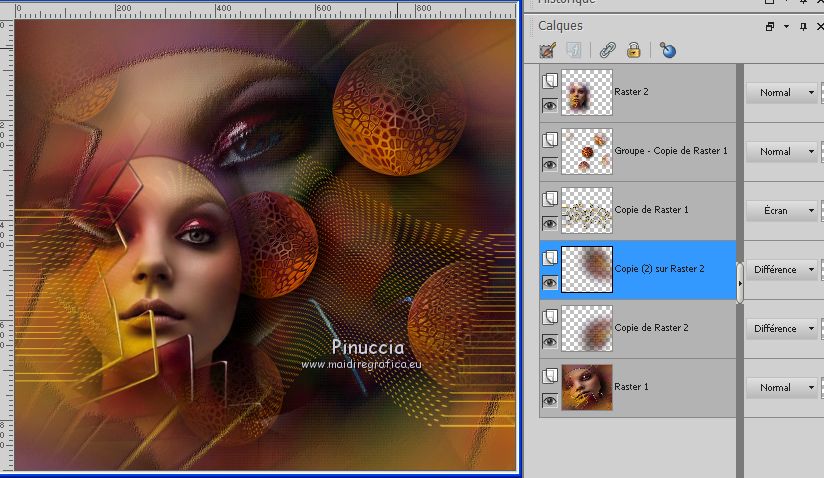Image resolution: width=824 pixels, height=478 pixels.
Task: Open the Calques panel options menu arrow
Action: (787, 26)
